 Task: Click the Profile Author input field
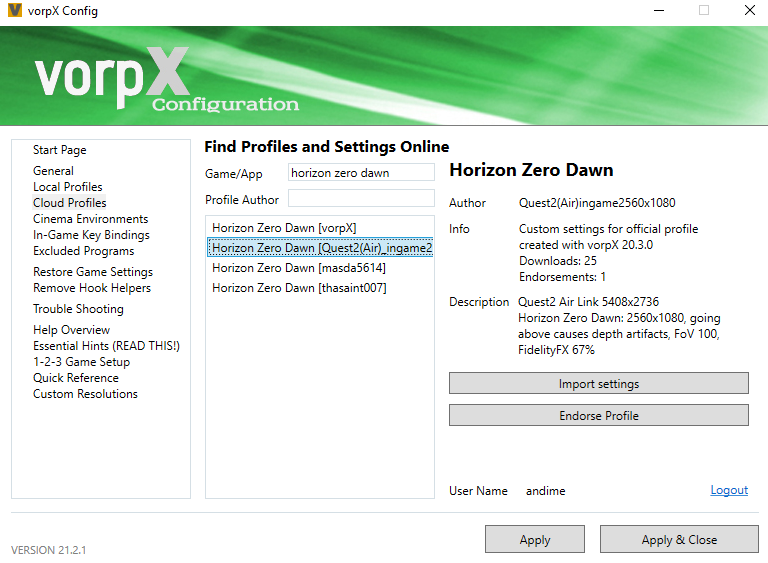pyautogui.click(x=361, y=198)
